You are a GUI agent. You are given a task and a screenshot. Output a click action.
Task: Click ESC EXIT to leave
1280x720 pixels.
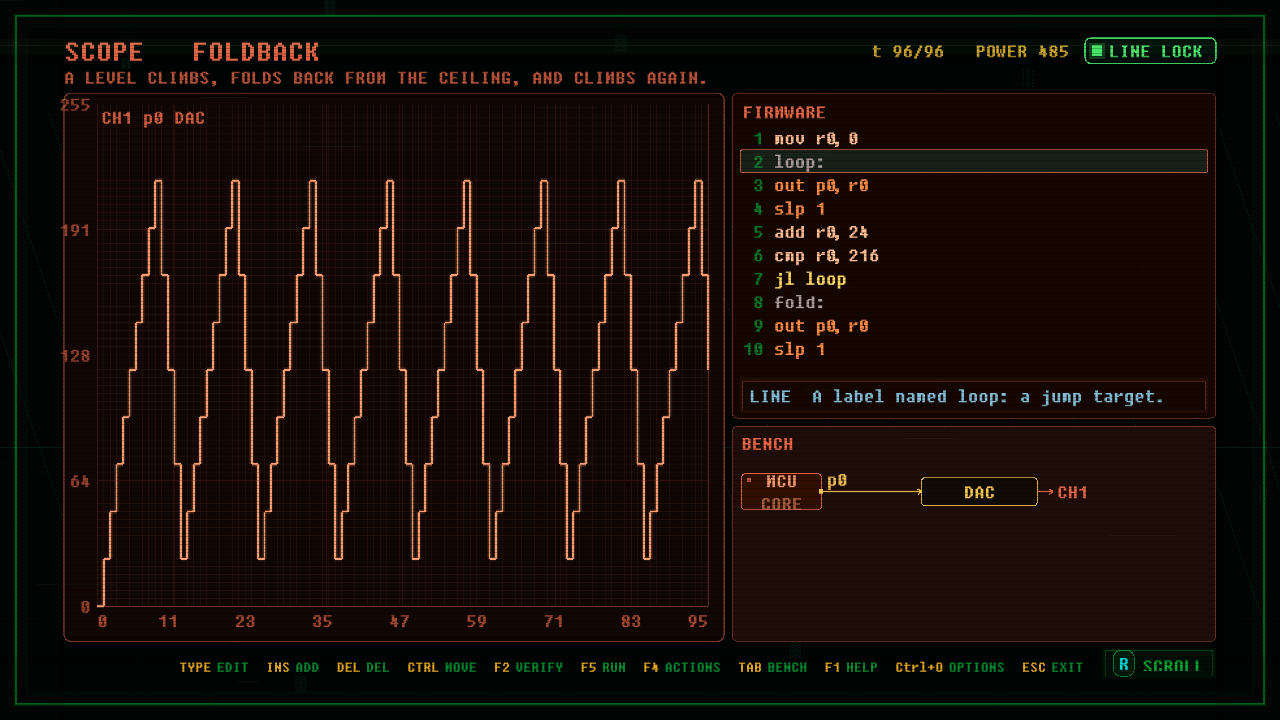tap(1052, 667)
